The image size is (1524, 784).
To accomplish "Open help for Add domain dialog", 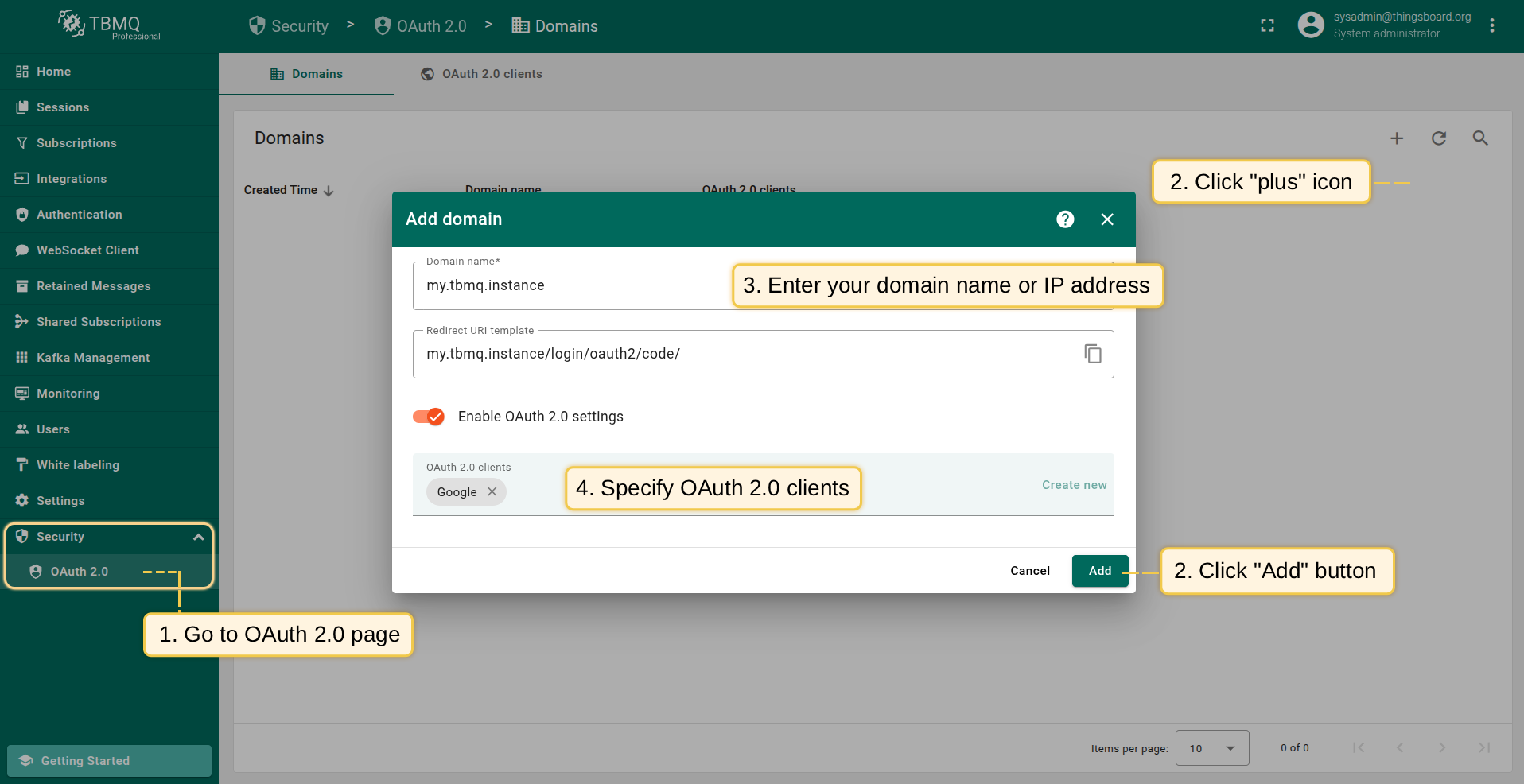I will (1065, 219).
